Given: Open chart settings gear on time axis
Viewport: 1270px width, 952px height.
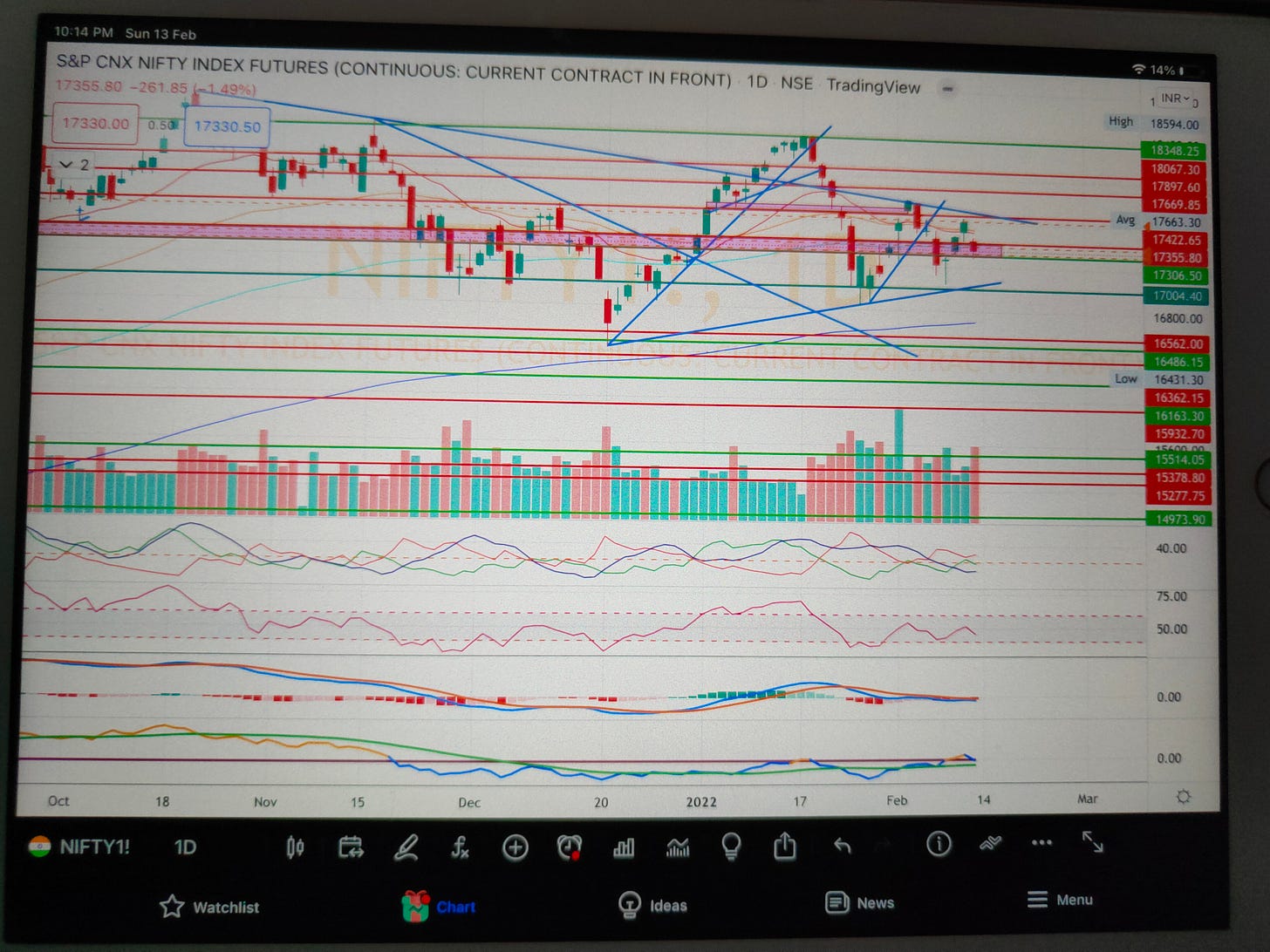Looking at the screenshot, I should click(1184, 797).
